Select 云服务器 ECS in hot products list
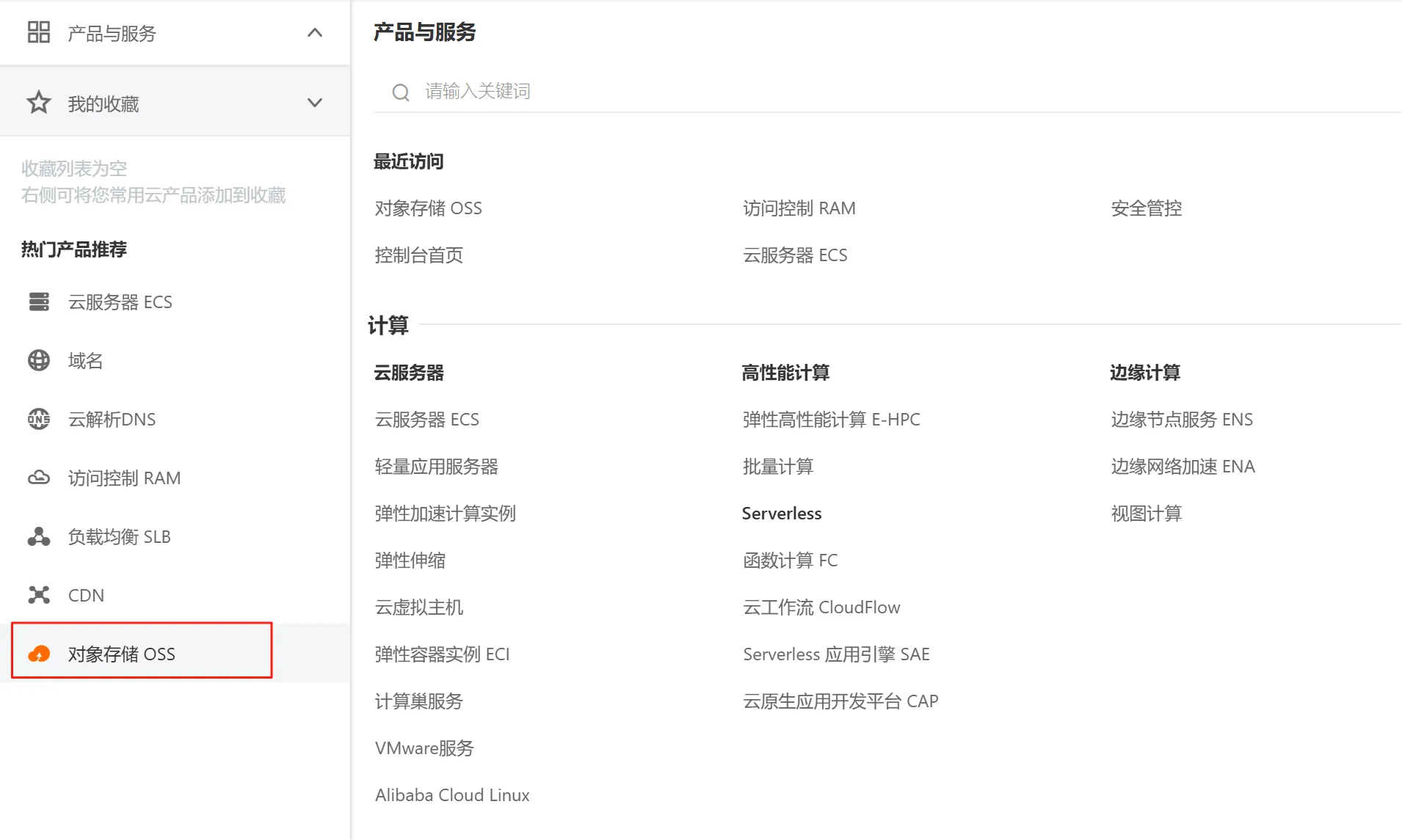Screen dimensions: 1402x840 (x=120, y=302)
